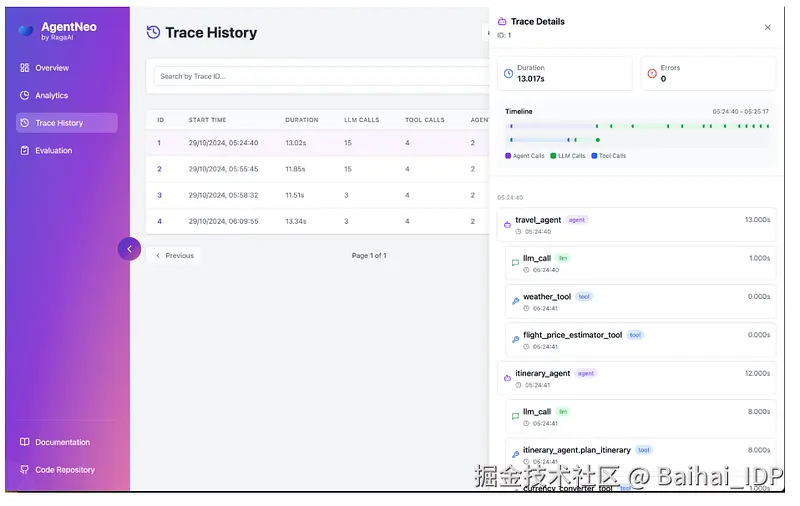Viewport: 800px width, 506px height.
Task: Click start time 29/10/2024, 06:09:55
Action: point(223,221)
